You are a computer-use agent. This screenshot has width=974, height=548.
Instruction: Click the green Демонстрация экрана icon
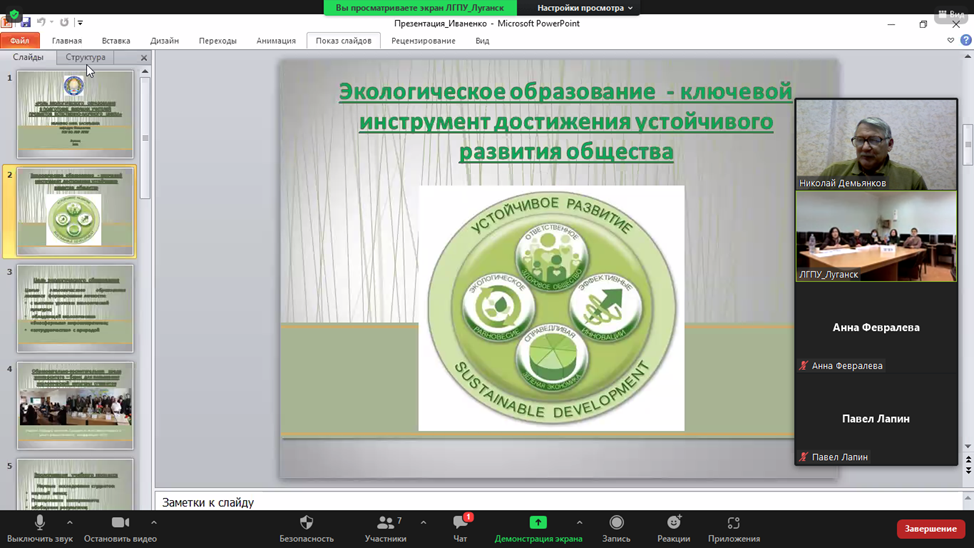pos(538,522)
